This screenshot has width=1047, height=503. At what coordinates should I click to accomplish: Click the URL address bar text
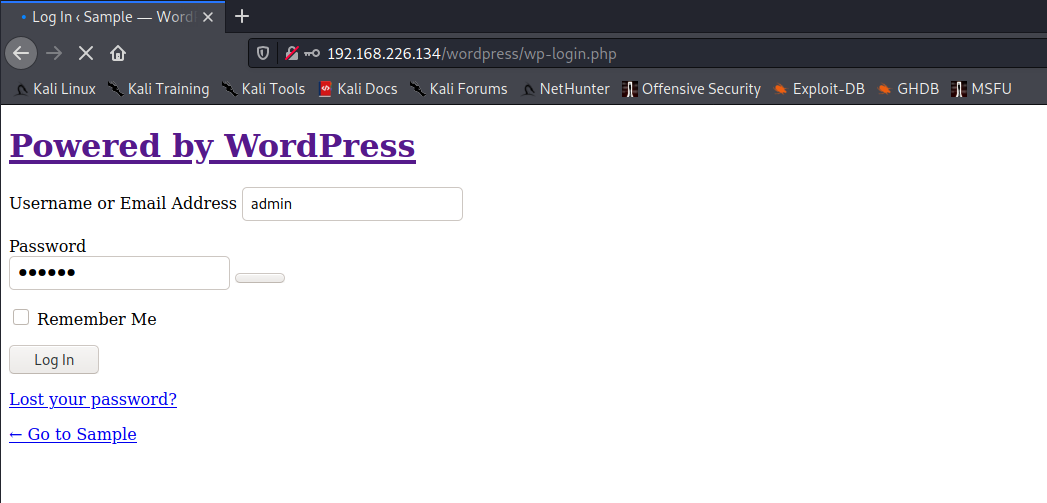pos(471,53)
